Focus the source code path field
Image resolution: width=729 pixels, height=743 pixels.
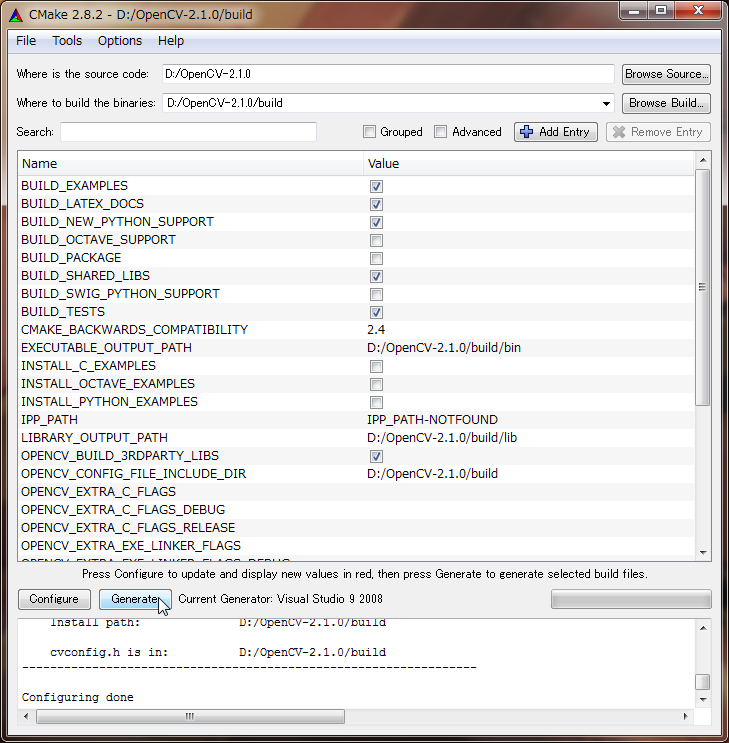click(388, 74)
